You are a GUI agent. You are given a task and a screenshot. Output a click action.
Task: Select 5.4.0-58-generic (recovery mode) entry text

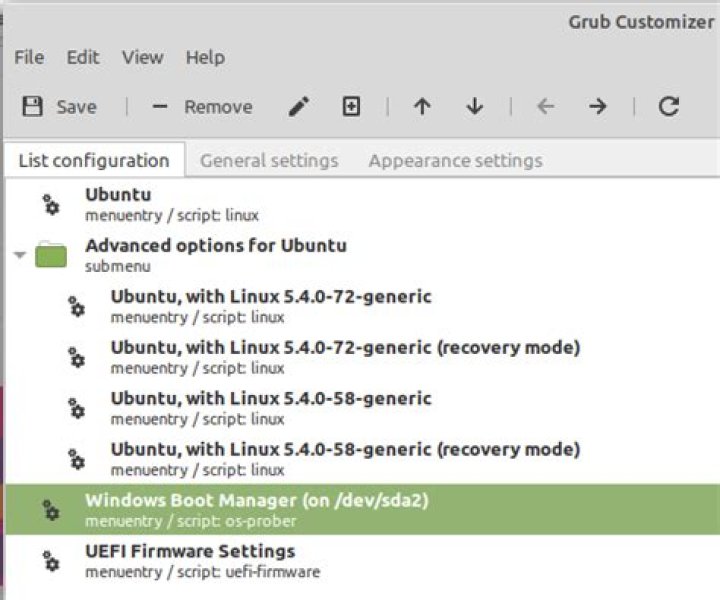click(346, 449)
